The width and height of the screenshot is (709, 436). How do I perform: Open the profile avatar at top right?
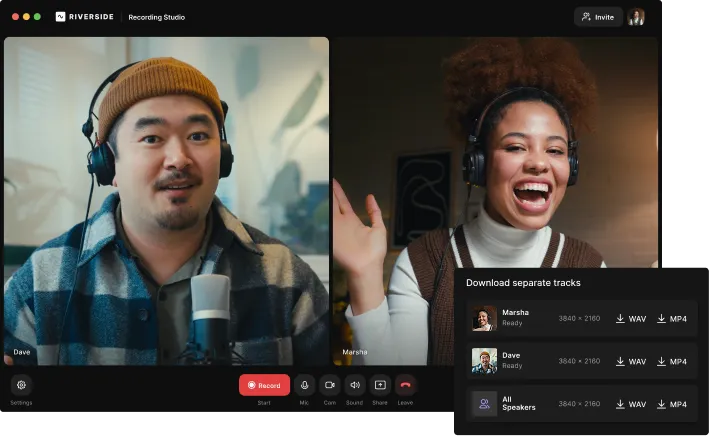tap(636, 17)
